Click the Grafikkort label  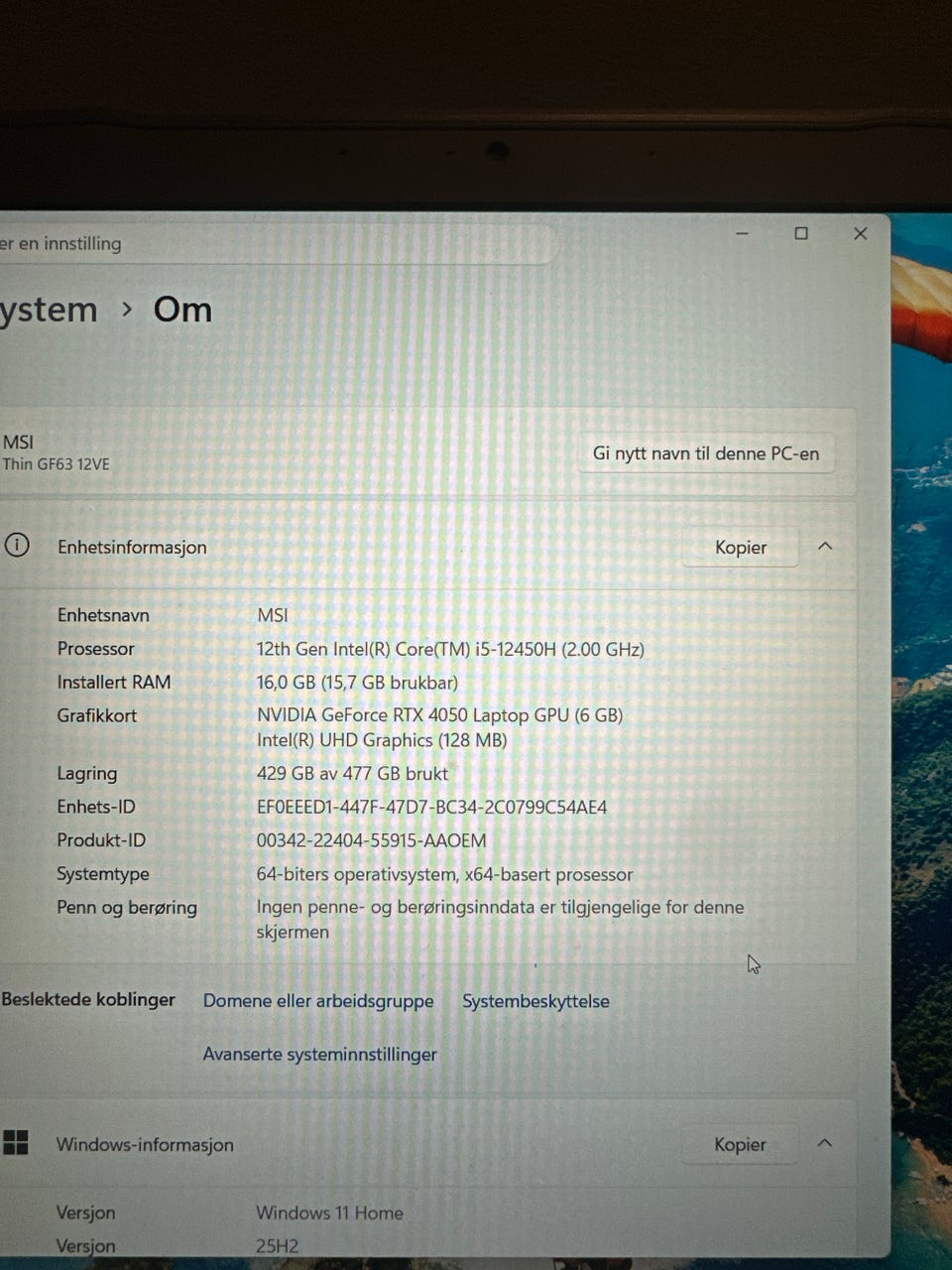(97, 715)
